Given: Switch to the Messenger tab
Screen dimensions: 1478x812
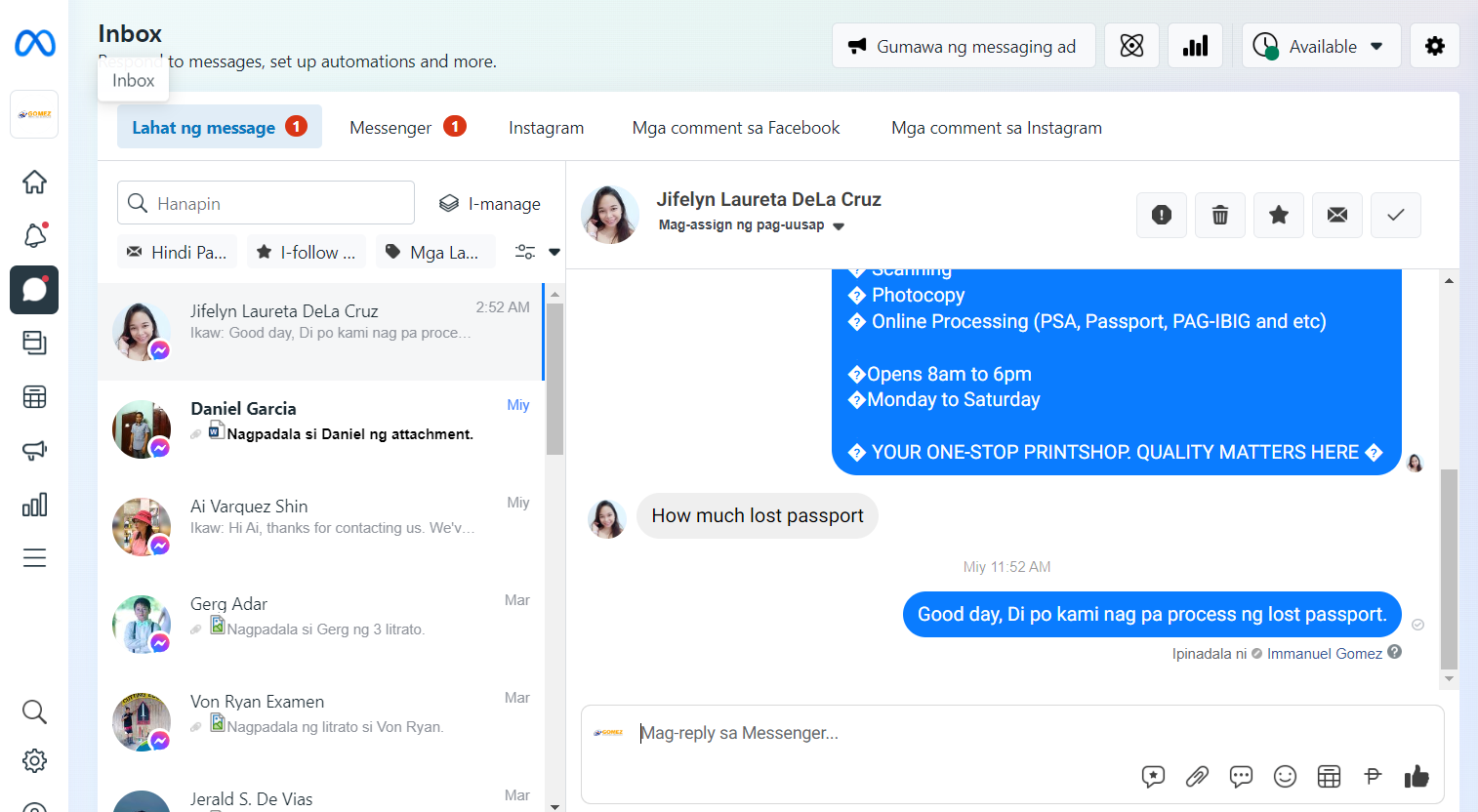Looking at the screenshot, I should [x=407, y=127].
